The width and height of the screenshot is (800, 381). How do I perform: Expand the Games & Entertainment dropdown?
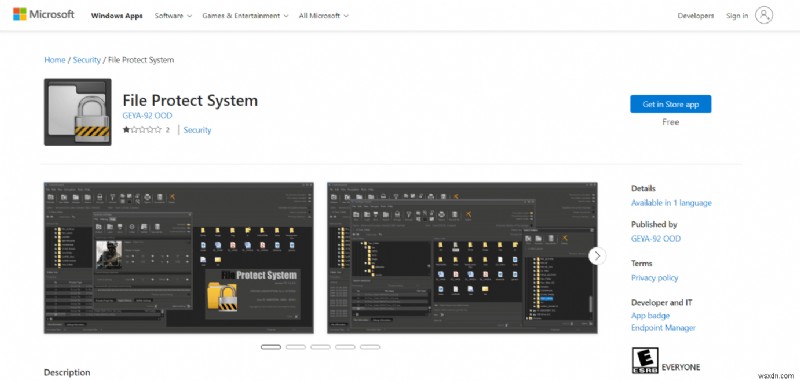click(x=245, y=16)
